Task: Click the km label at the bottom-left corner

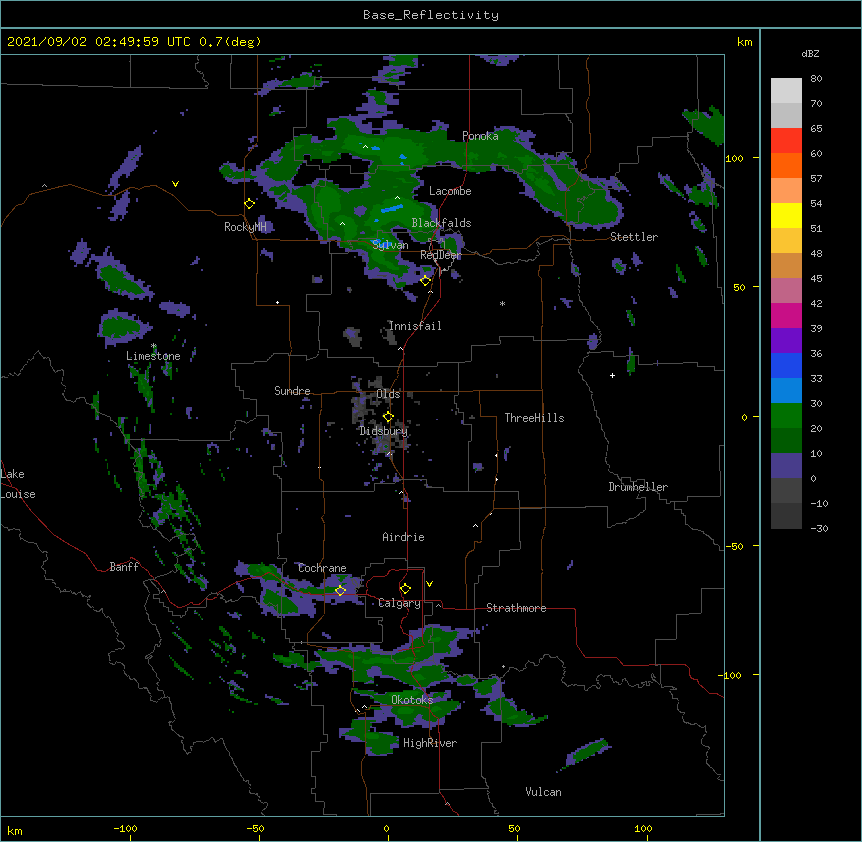Action: point(15,830)
